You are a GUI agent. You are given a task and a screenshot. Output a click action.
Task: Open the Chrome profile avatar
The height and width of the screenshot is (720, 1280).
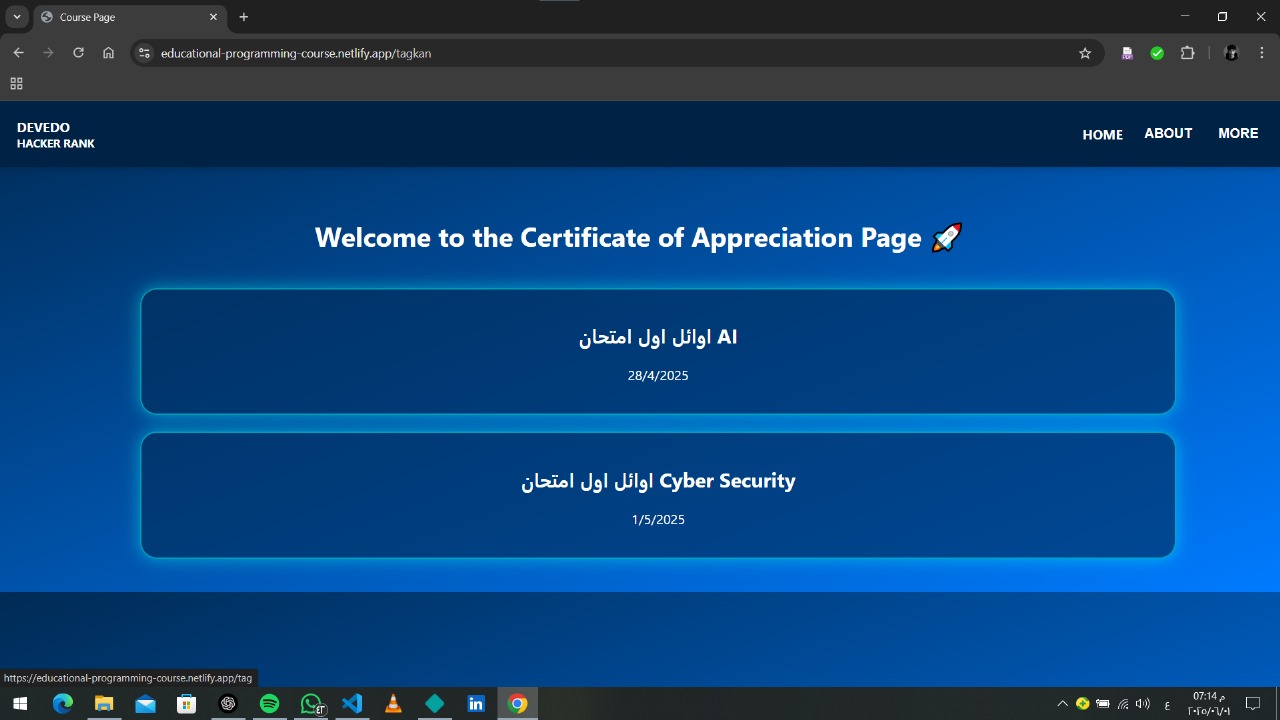click(1231, 53)
